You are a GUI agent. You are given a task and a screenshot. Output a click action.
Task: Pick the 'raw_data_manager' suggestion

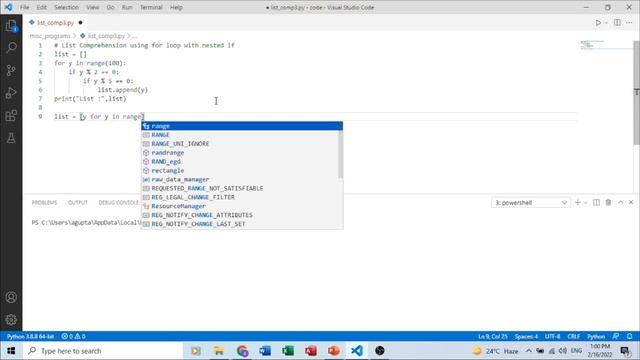(x=240, y=180)
